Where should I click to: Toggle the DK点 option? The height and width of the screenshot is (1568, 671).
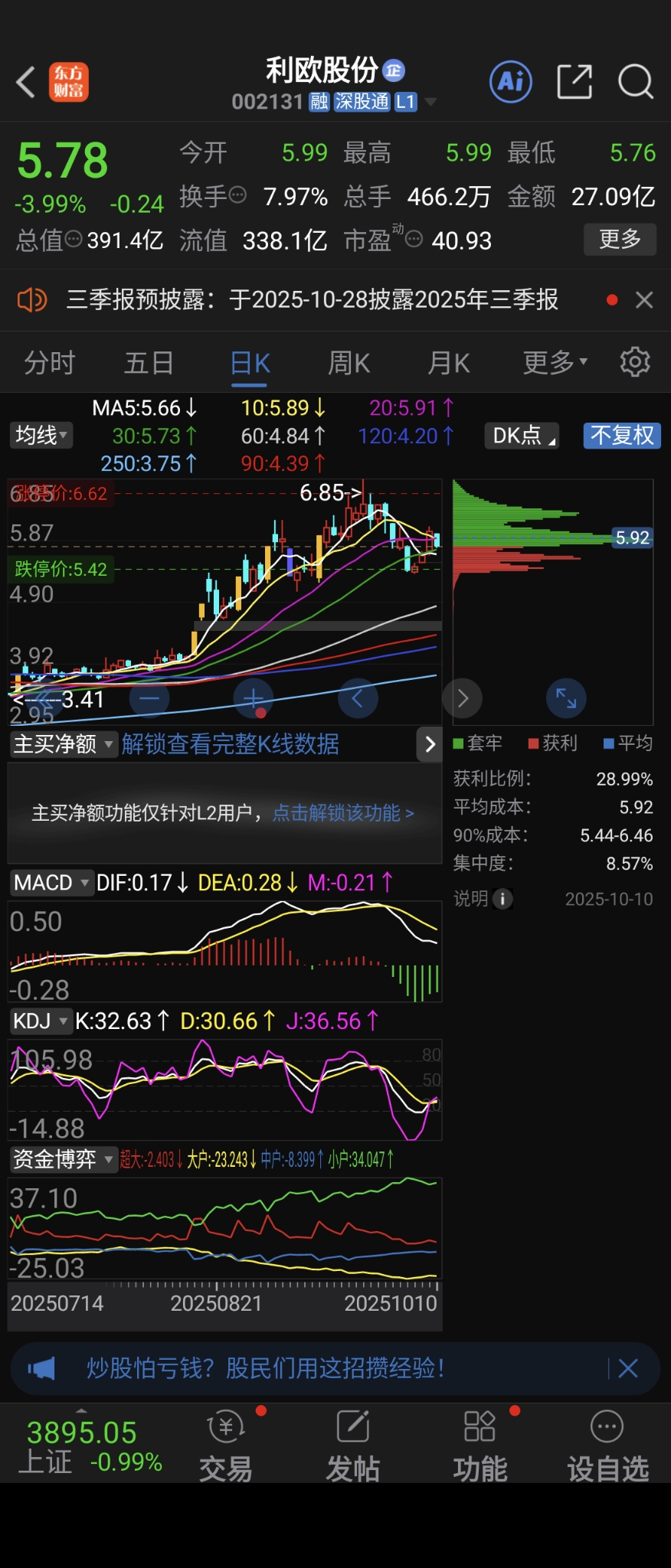click(522, 436)
